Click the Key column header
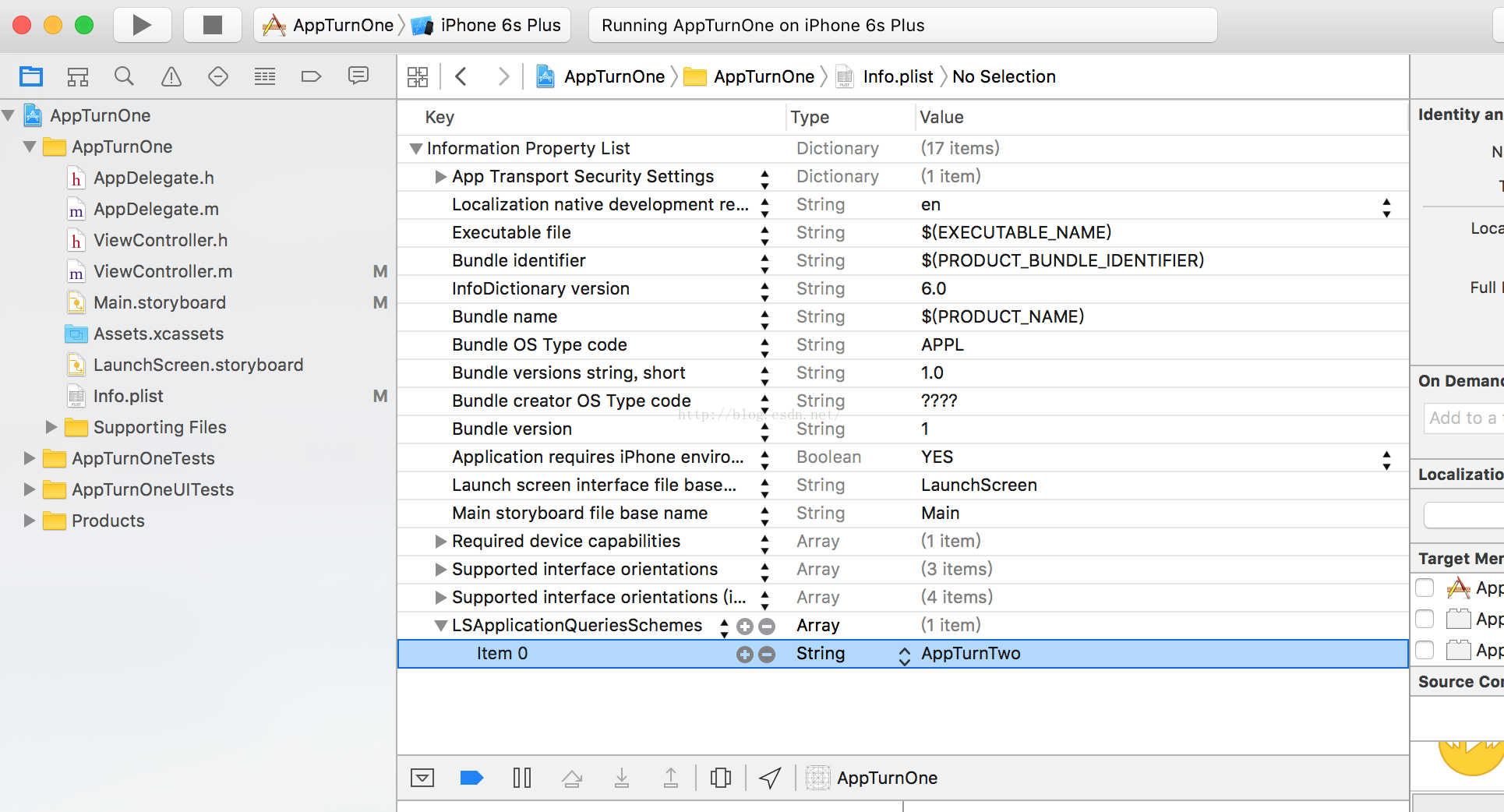The height and width of the screenshot is (812, 1504). pyautogui.click(x=440, y=117)
